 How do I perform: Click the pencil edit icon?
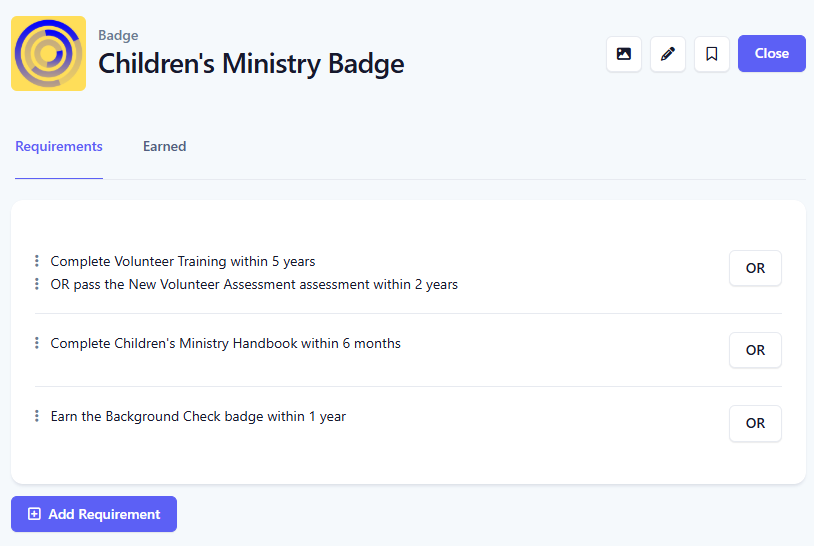(x=668, y=53)
